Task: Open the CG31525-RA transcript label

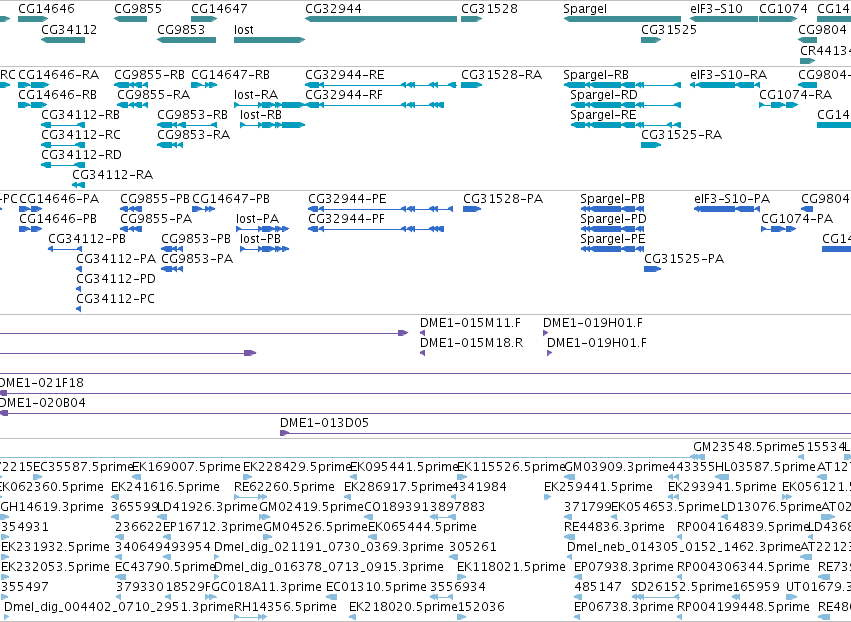Action: point(682,135)
